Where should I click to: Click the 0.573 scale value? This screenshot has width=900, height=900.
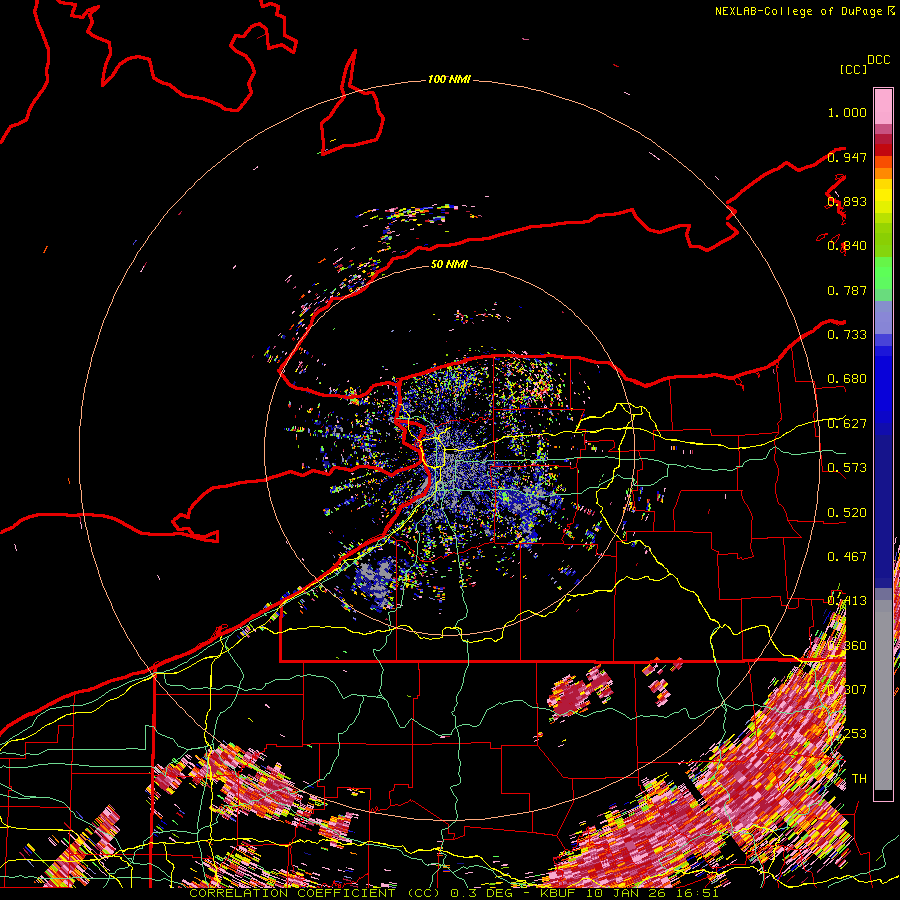point(847,468)
